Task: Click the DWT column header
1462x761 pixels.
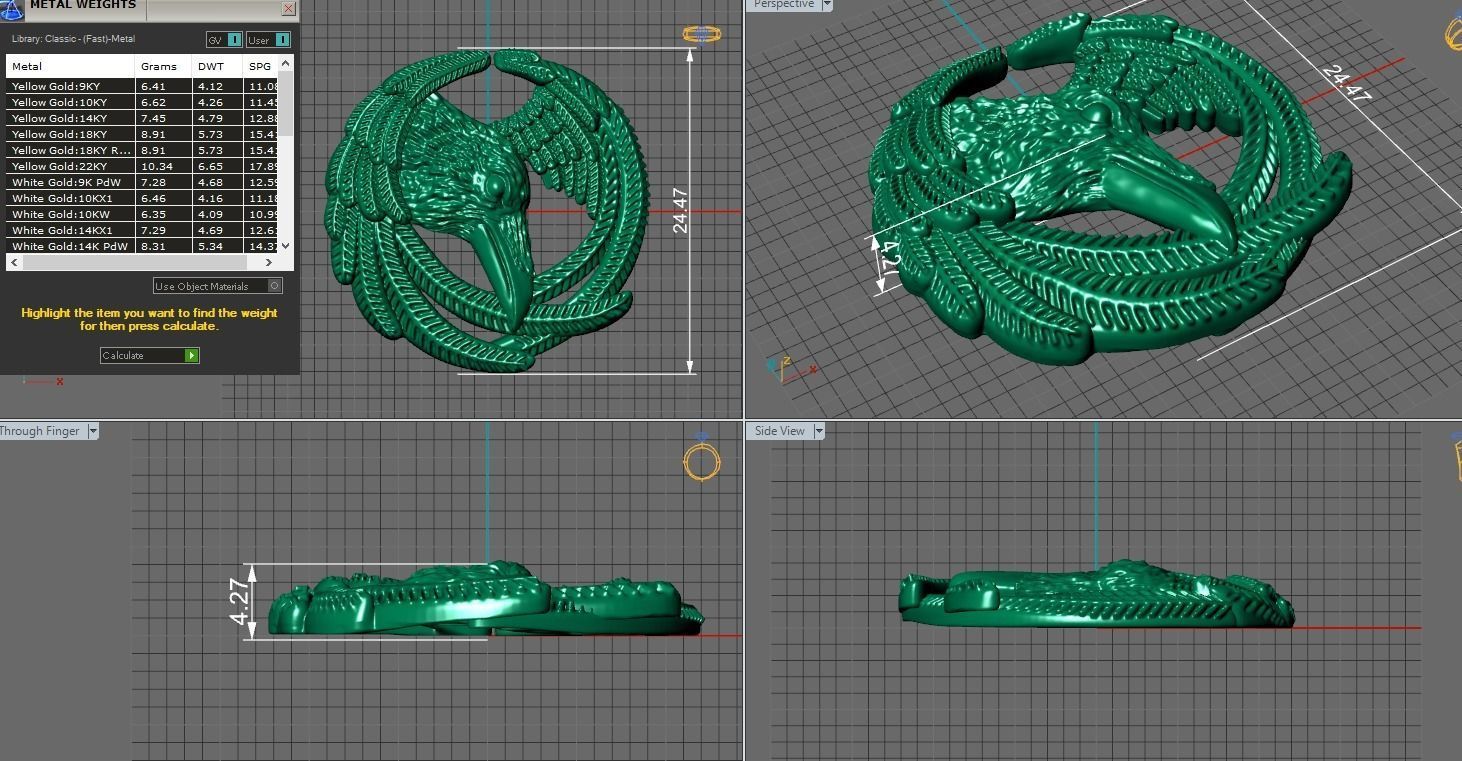Action: [x=217, y=66]
